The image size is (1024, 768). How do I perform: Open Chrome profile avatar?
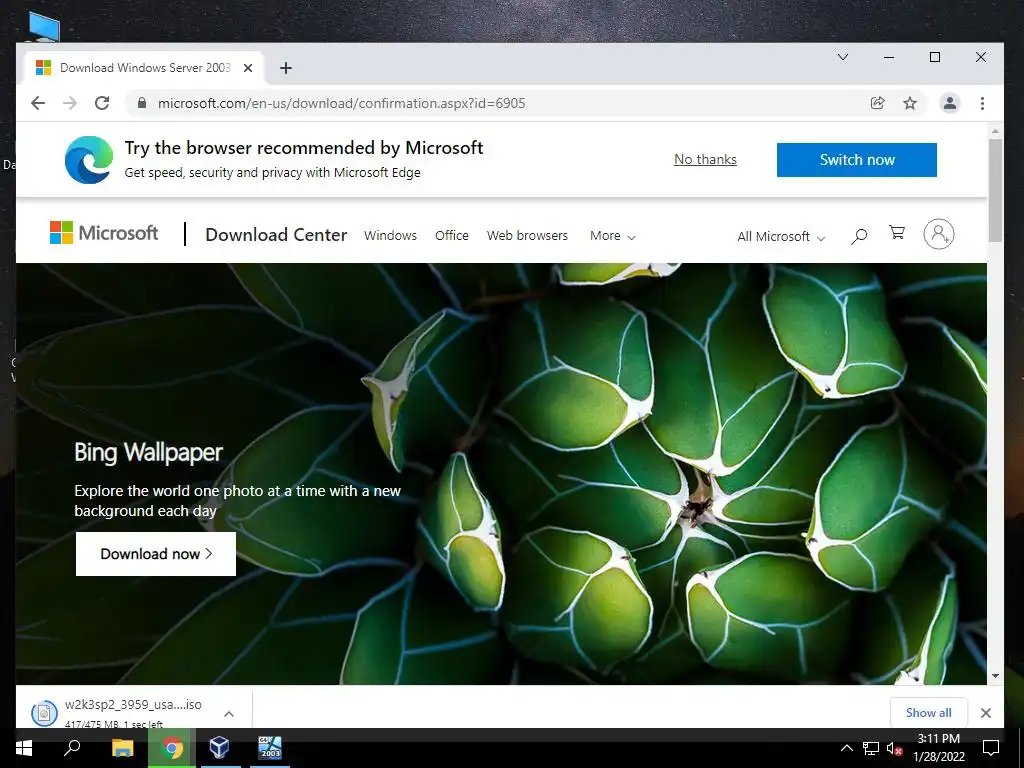click(x=950, y=103)
